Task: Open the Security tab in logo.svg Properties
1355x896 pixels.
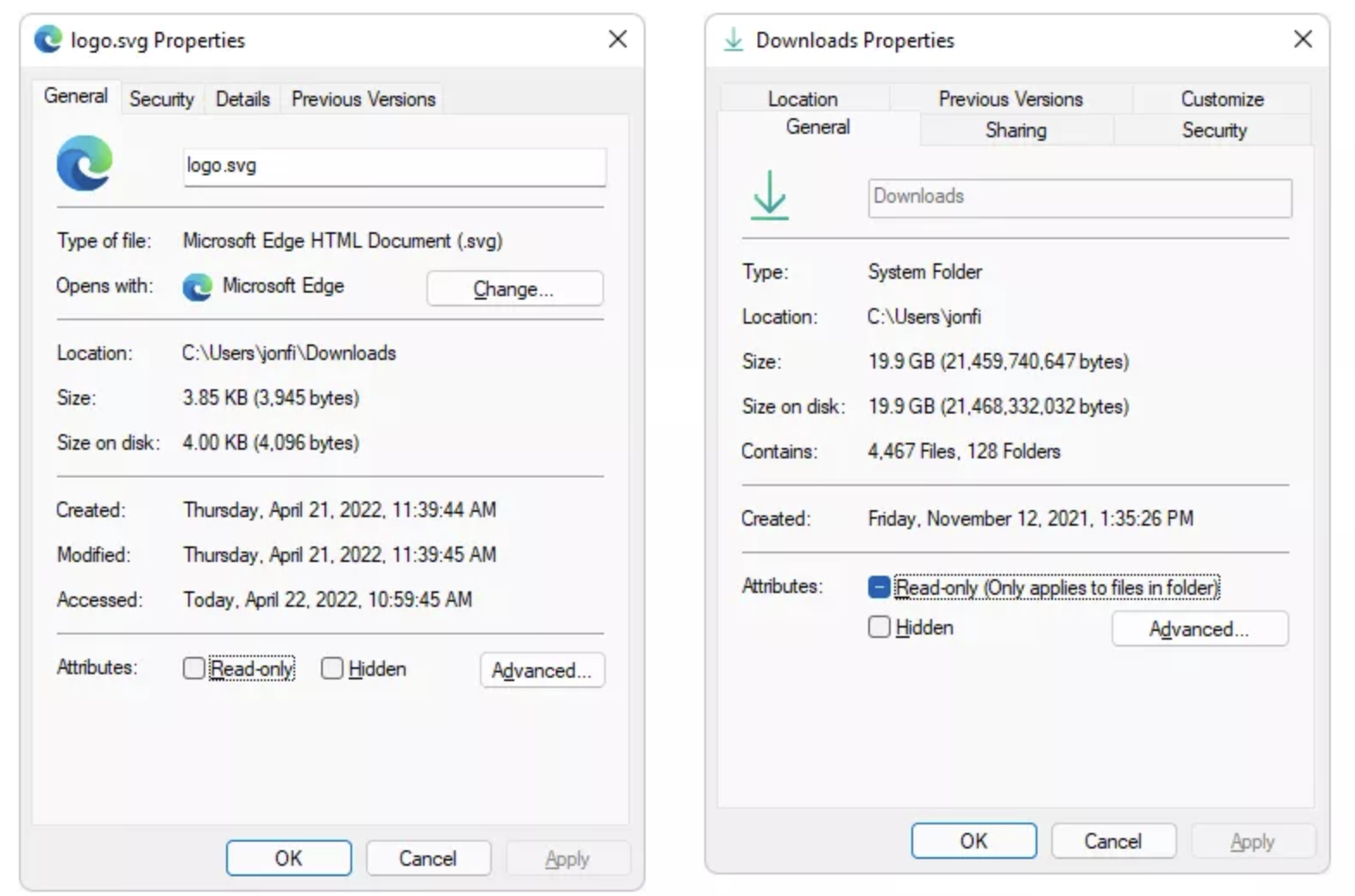Action: click(x=161, y=99)
